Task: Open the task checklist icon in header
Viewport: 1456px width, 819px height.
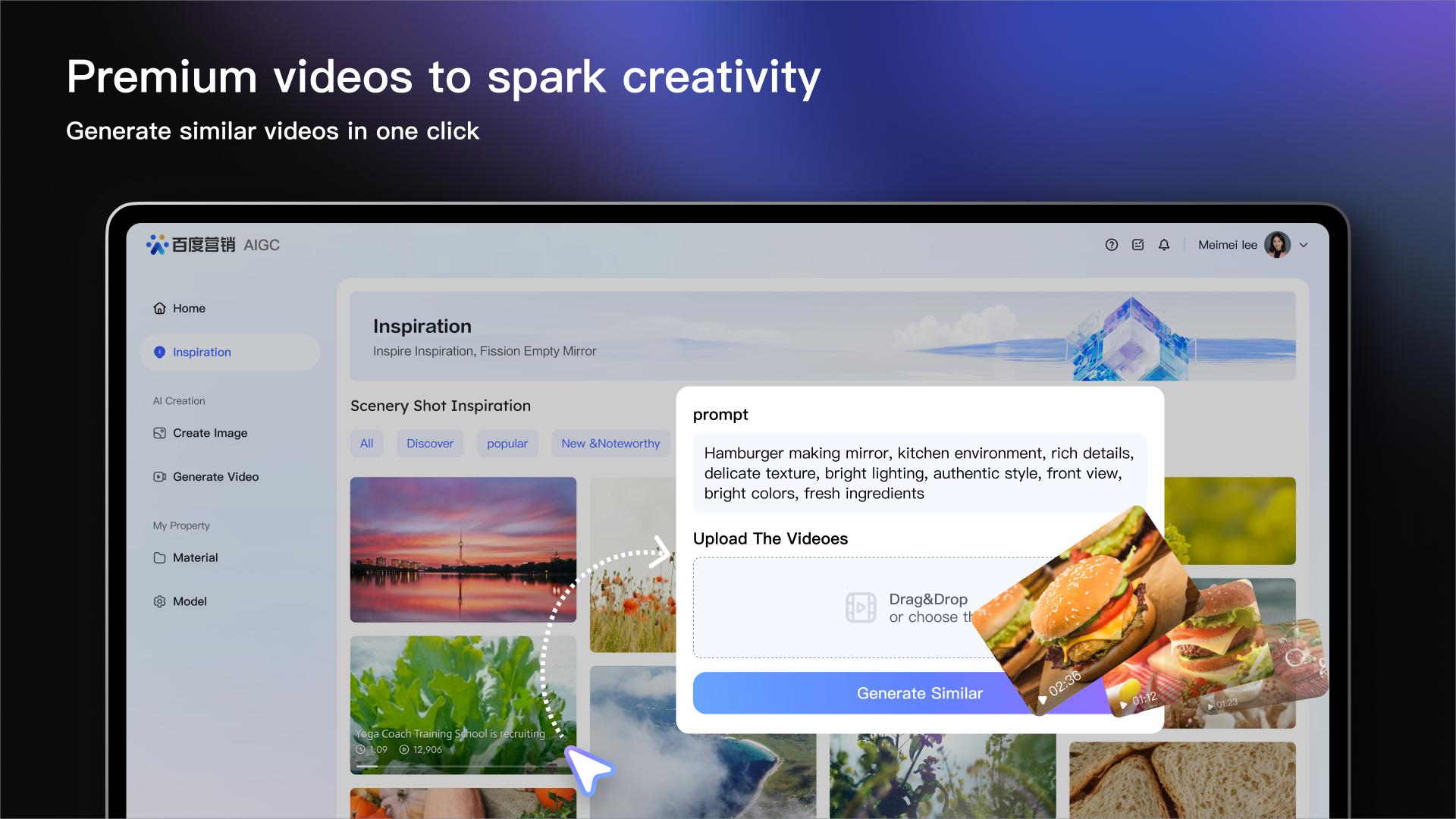Action: tap(1137, 245)
